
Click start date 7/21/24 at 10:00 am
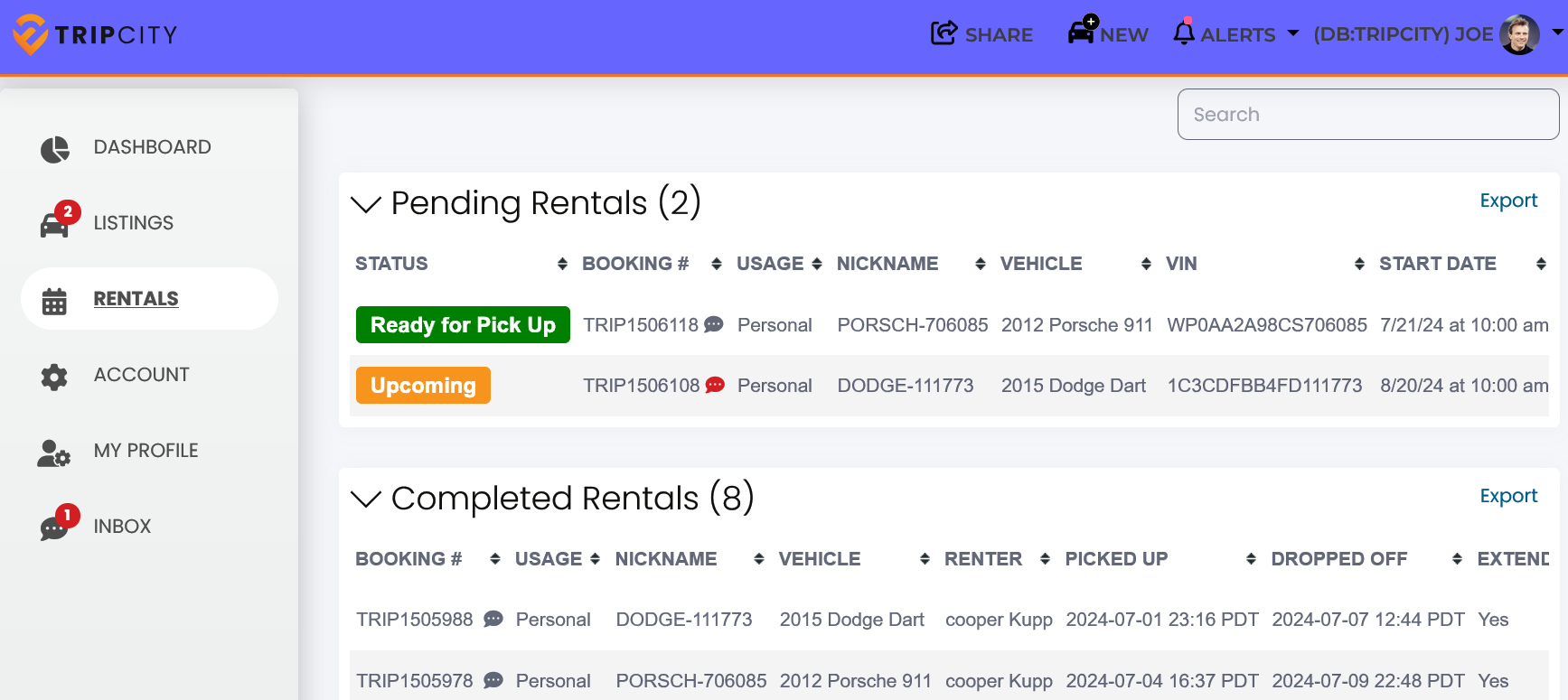(1464, 325)
